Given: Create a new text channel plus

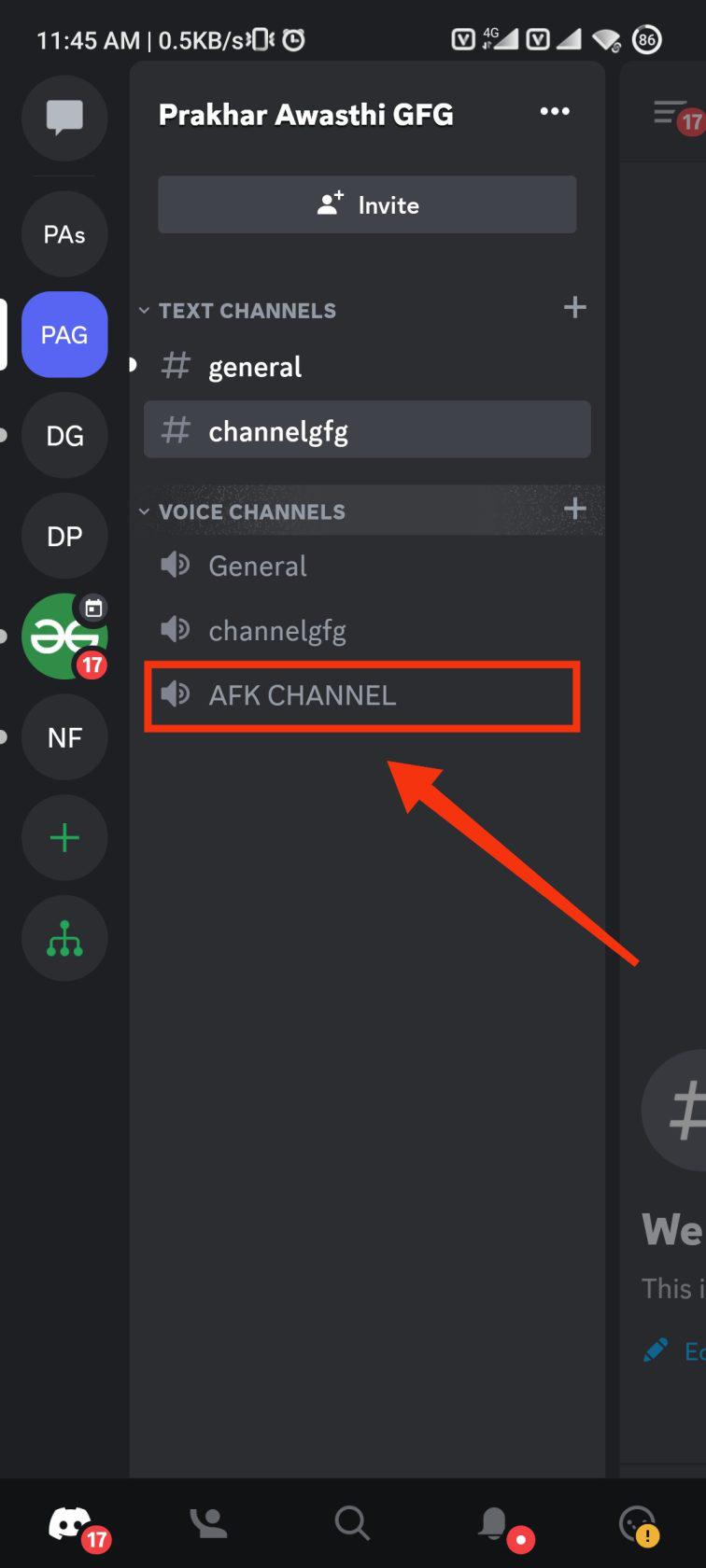Looking at the screenshot, I should point(575,308).
